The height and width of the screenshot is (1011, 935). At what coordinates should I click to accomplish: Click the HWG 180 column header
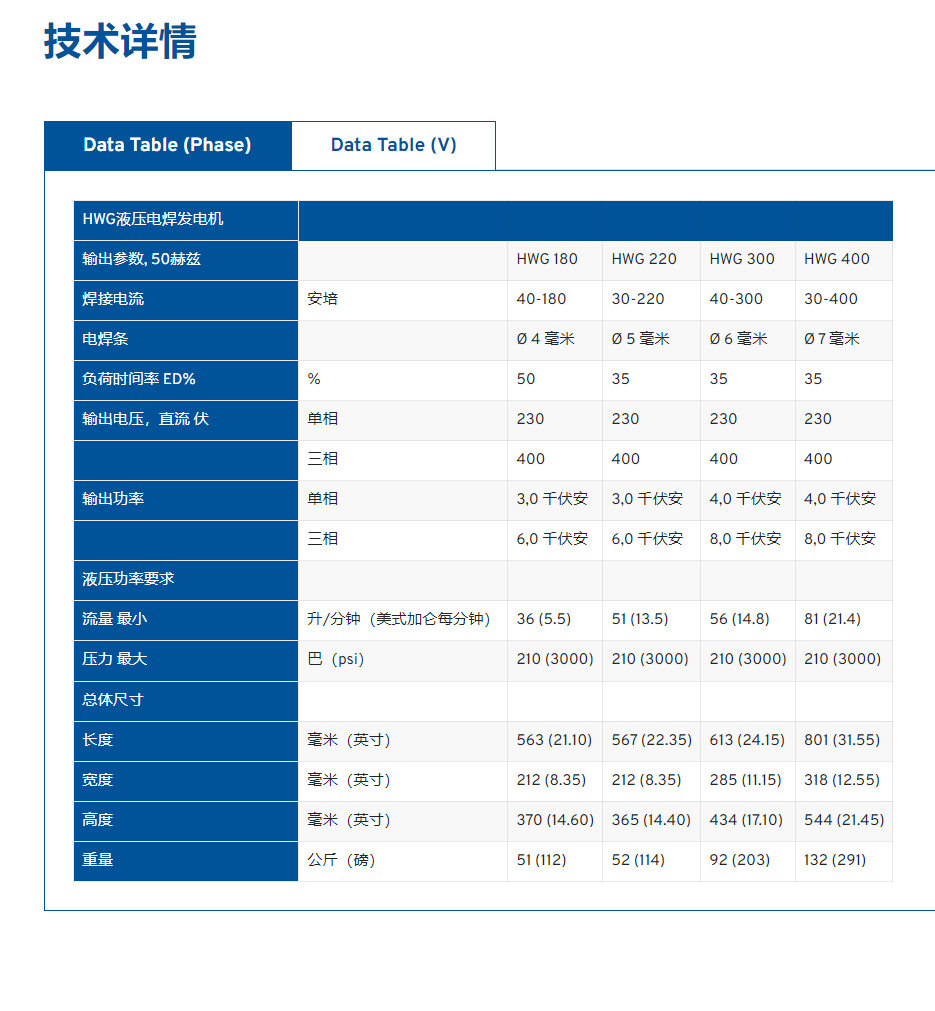(547, 259)
